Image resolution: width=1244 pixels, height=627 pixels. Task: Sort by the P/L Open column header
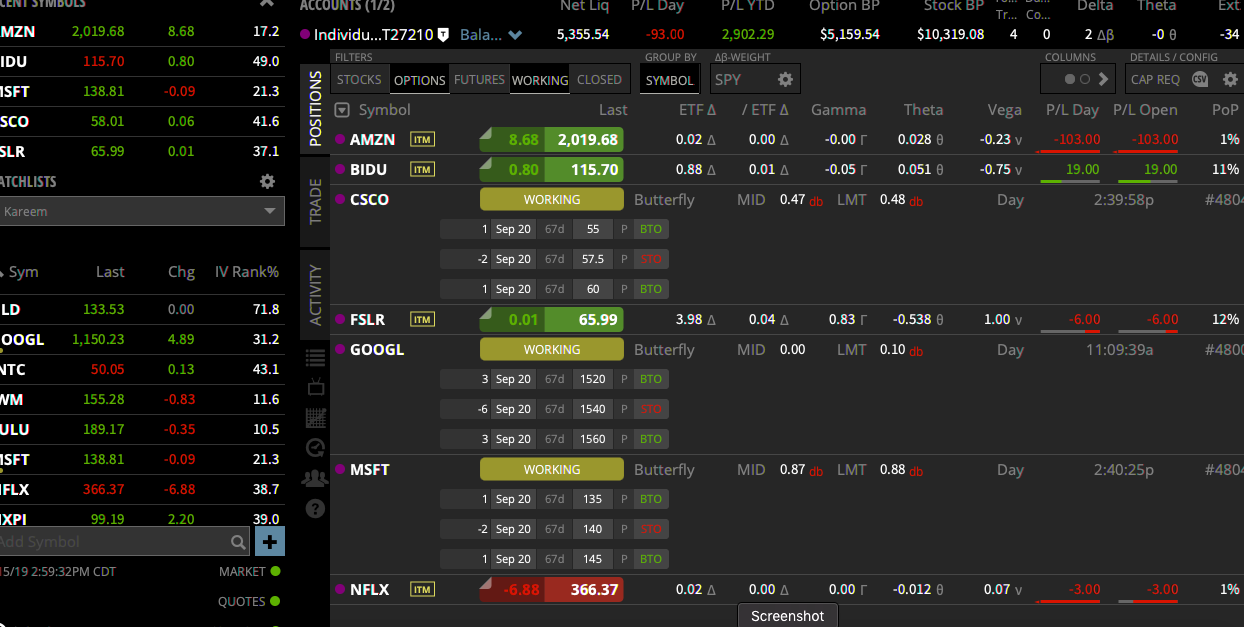pos(1145,110)
